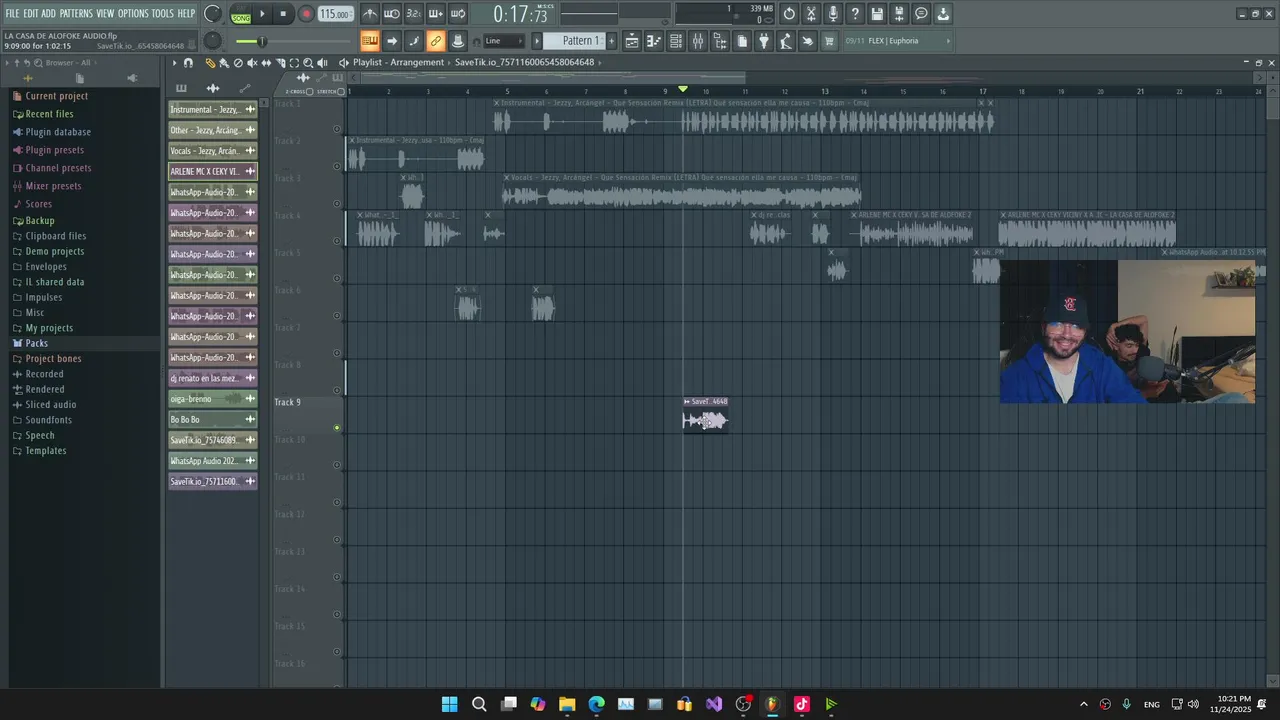Screen dimensions: 1280x720
Task: Select the playlist slice tool
Action: pos(280,62)
